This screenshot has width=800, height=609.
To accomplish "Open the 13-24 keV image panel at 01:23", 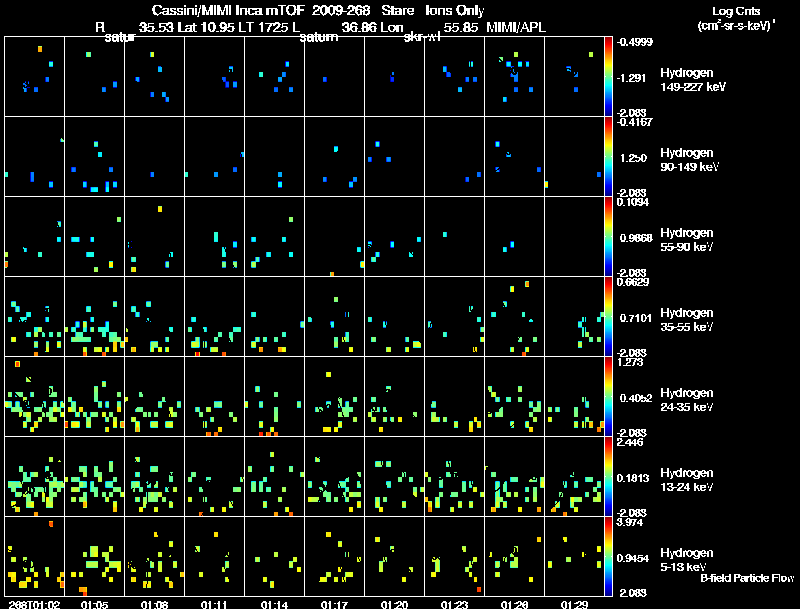I will click(x=455, y=477).
